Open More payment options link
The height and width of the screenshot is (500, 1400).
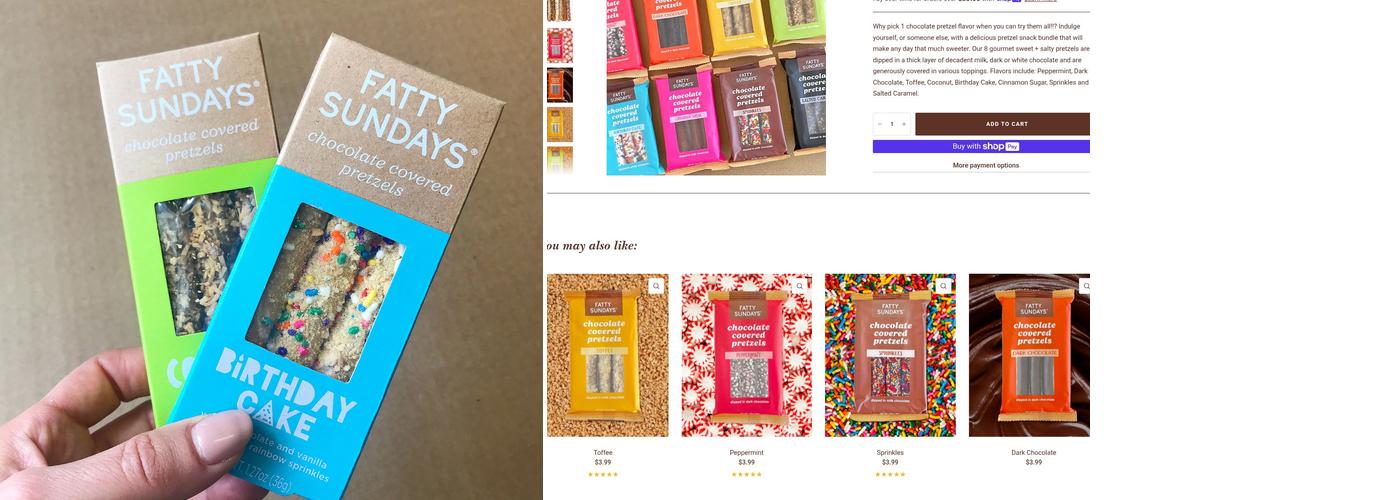tap(985, 165)
